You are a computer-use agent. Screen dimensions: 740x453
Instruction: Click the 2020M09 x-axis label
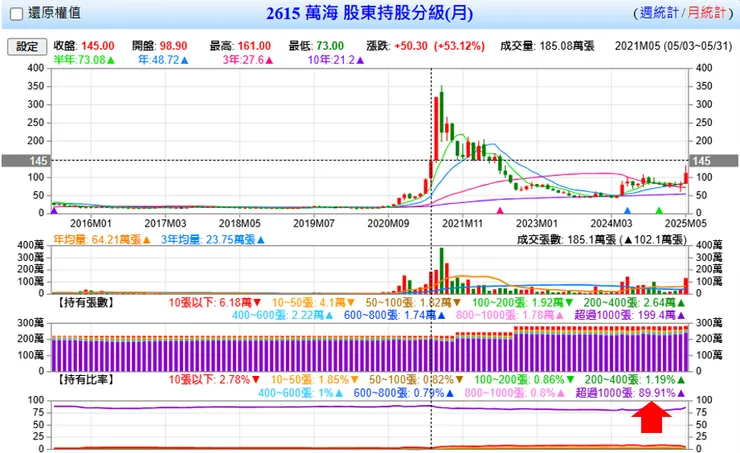point(388,223)
